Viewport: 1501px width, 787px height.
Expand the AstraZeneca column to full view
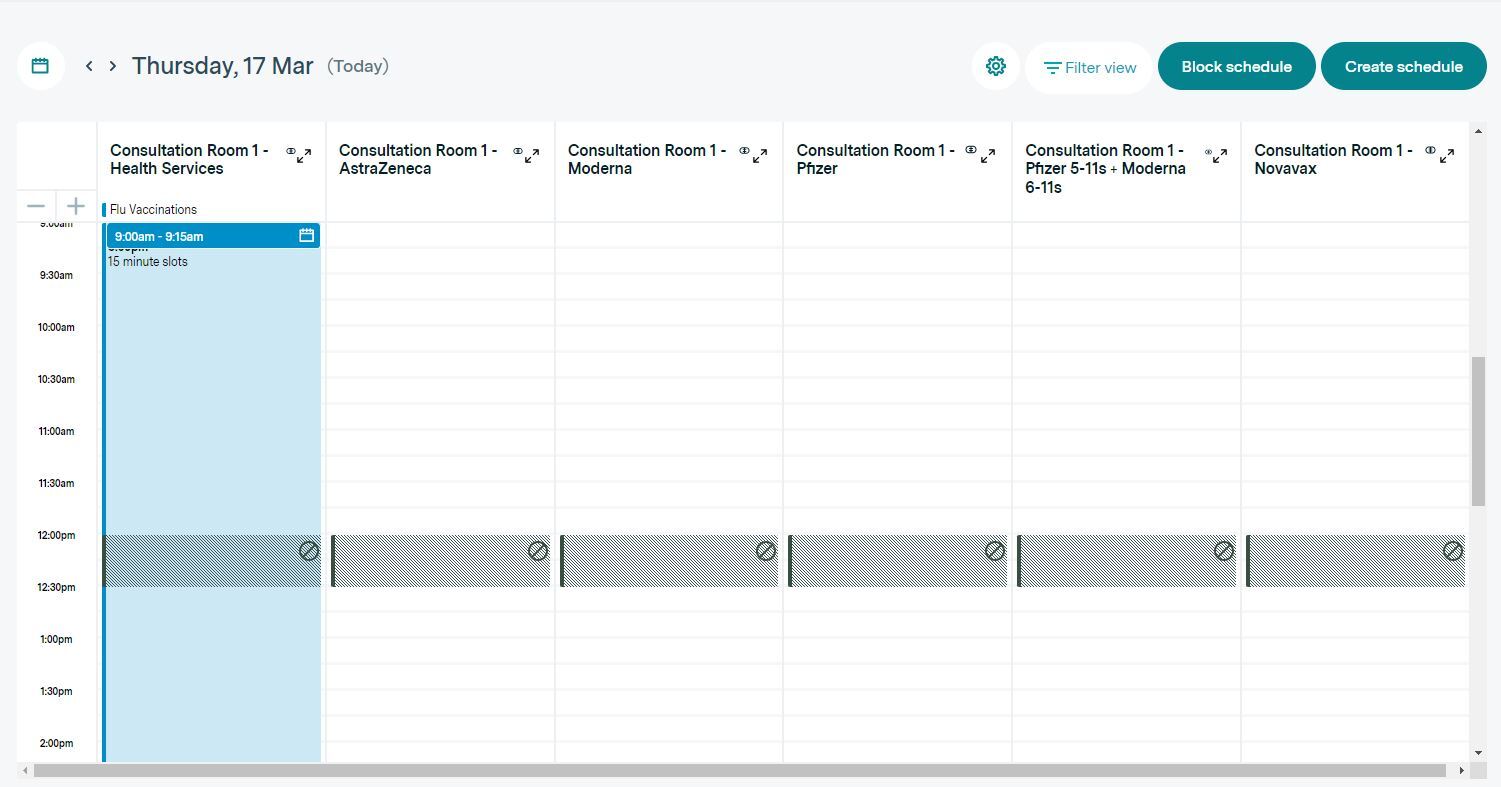[533, 156]
